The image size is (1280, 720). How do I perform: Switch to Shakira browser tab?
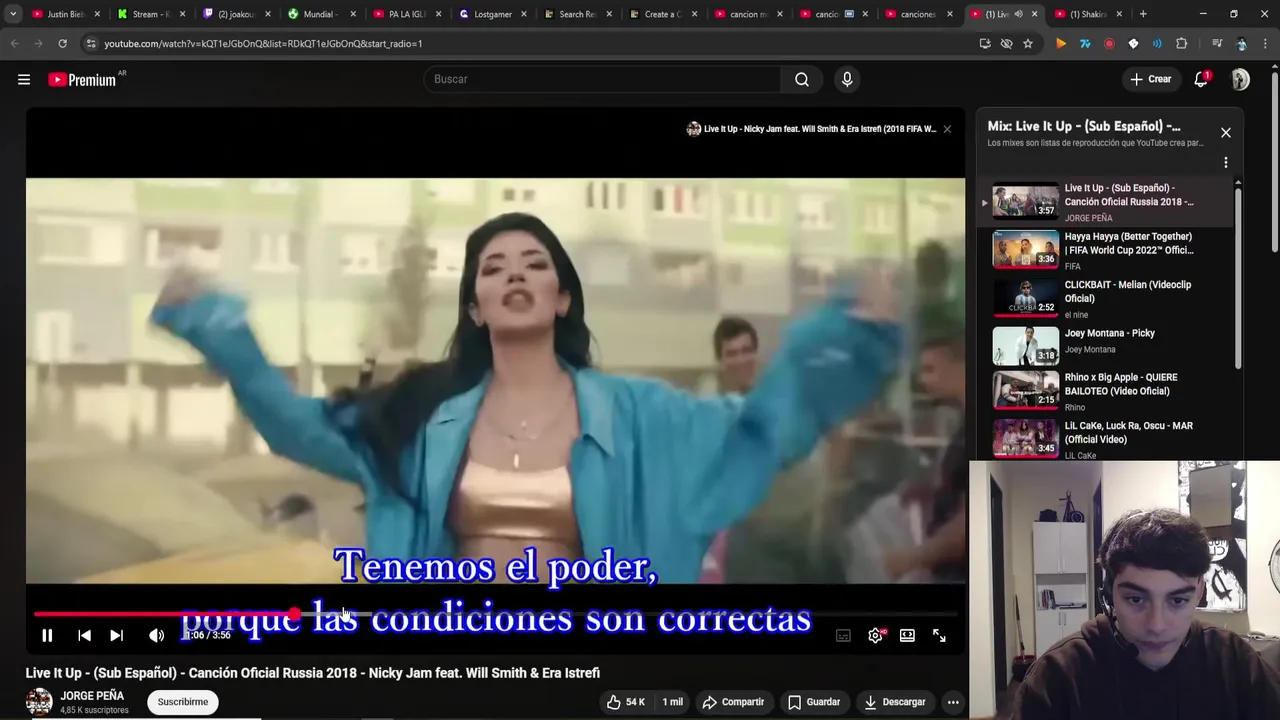click(x=1089, y=14)
